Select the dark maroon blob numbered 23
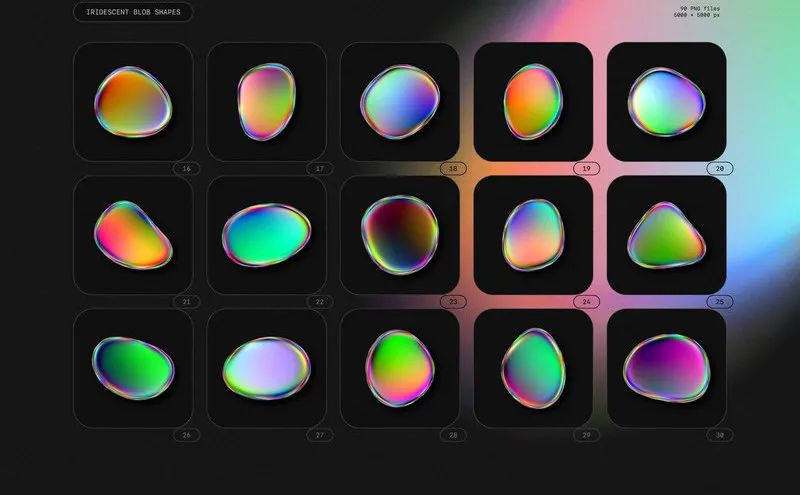Viewport: 800px width, 495px height. click(x=399, y=235)
